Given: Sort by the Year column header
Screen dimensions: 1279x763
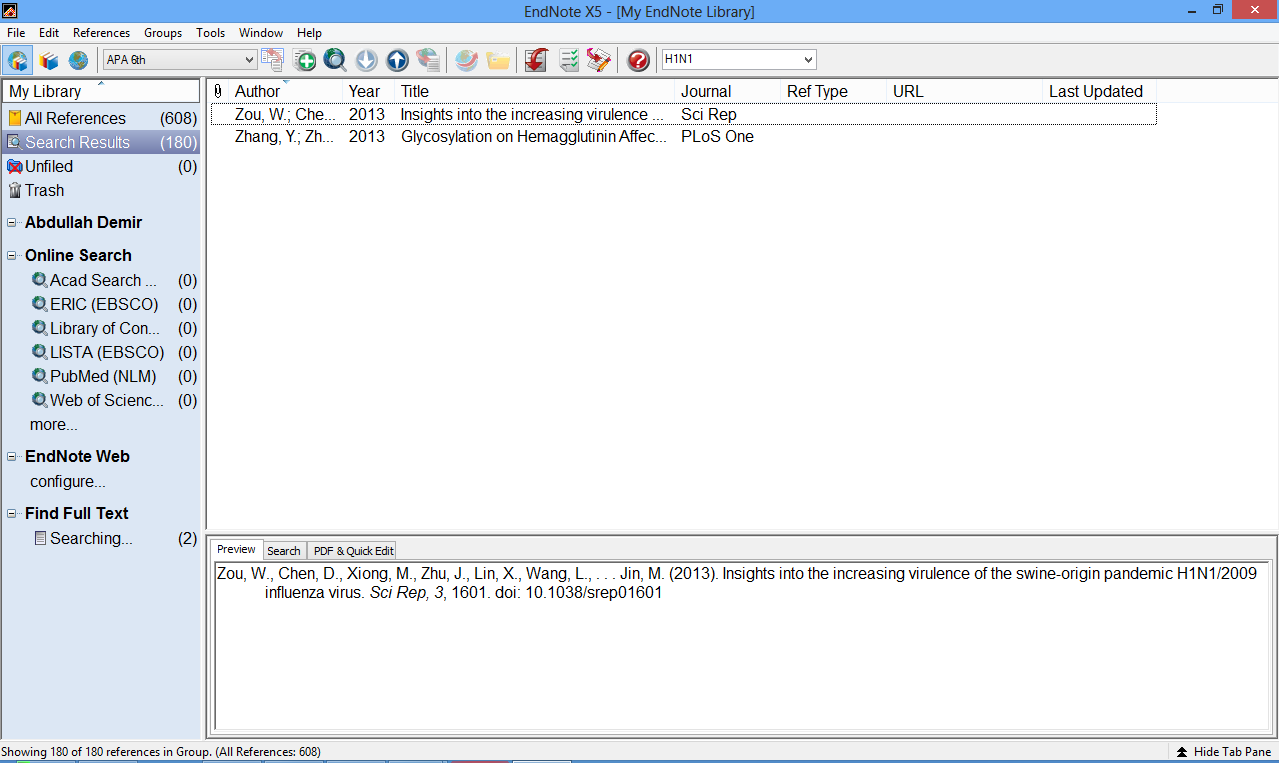Looking at the screenshot, I should pos(369,91).
